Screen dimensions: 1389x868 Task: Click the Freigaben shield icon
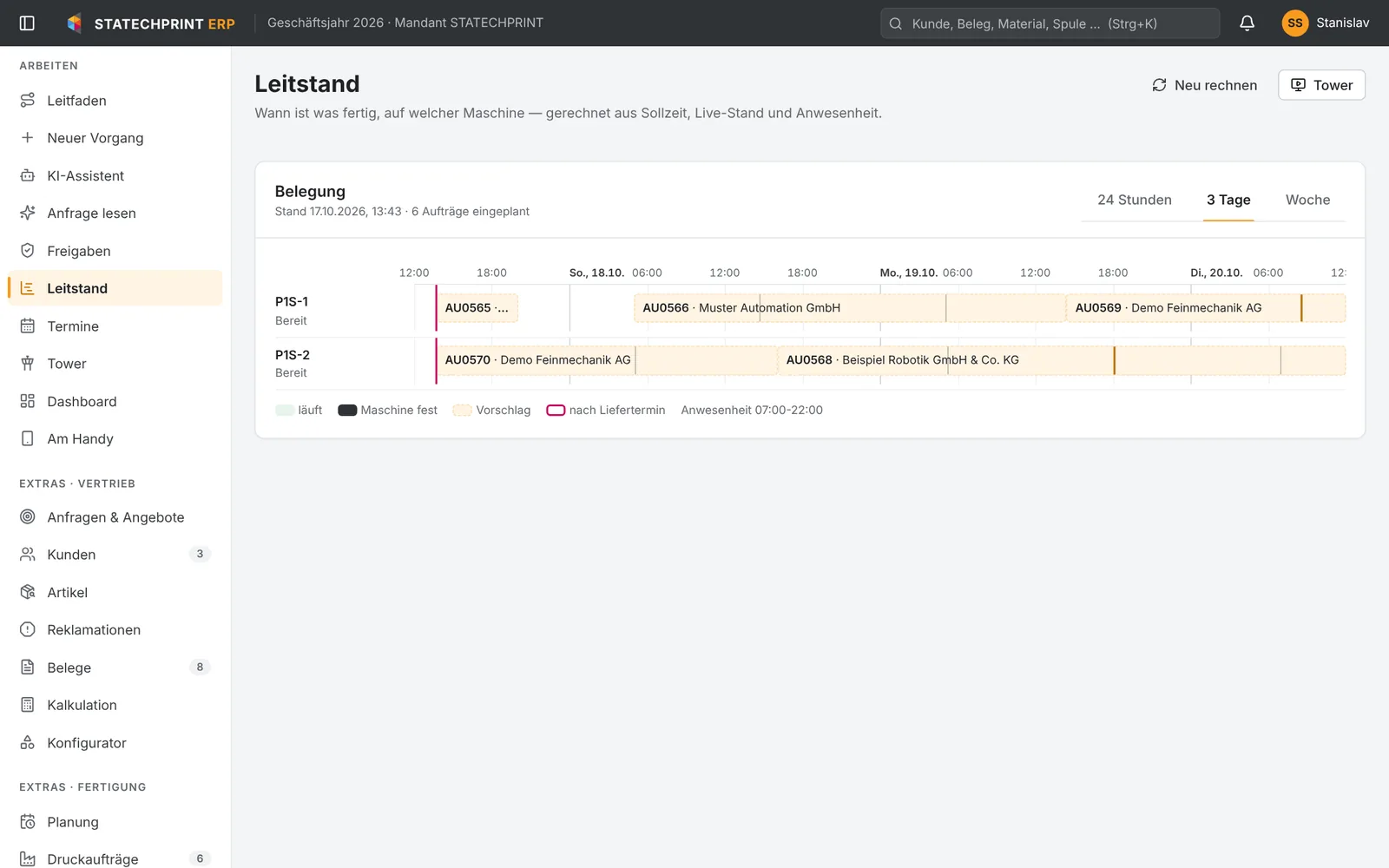28,251
